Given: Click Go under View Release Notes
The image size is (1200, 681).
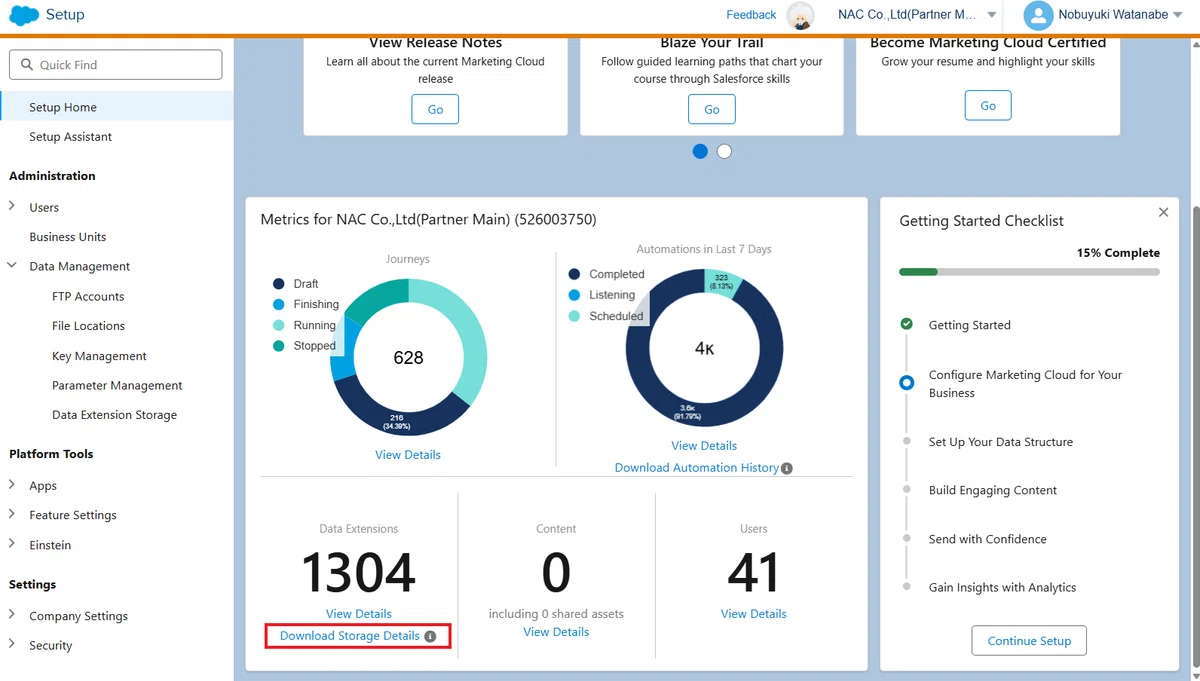Looking at the screenshot, I should pos(435,109).
